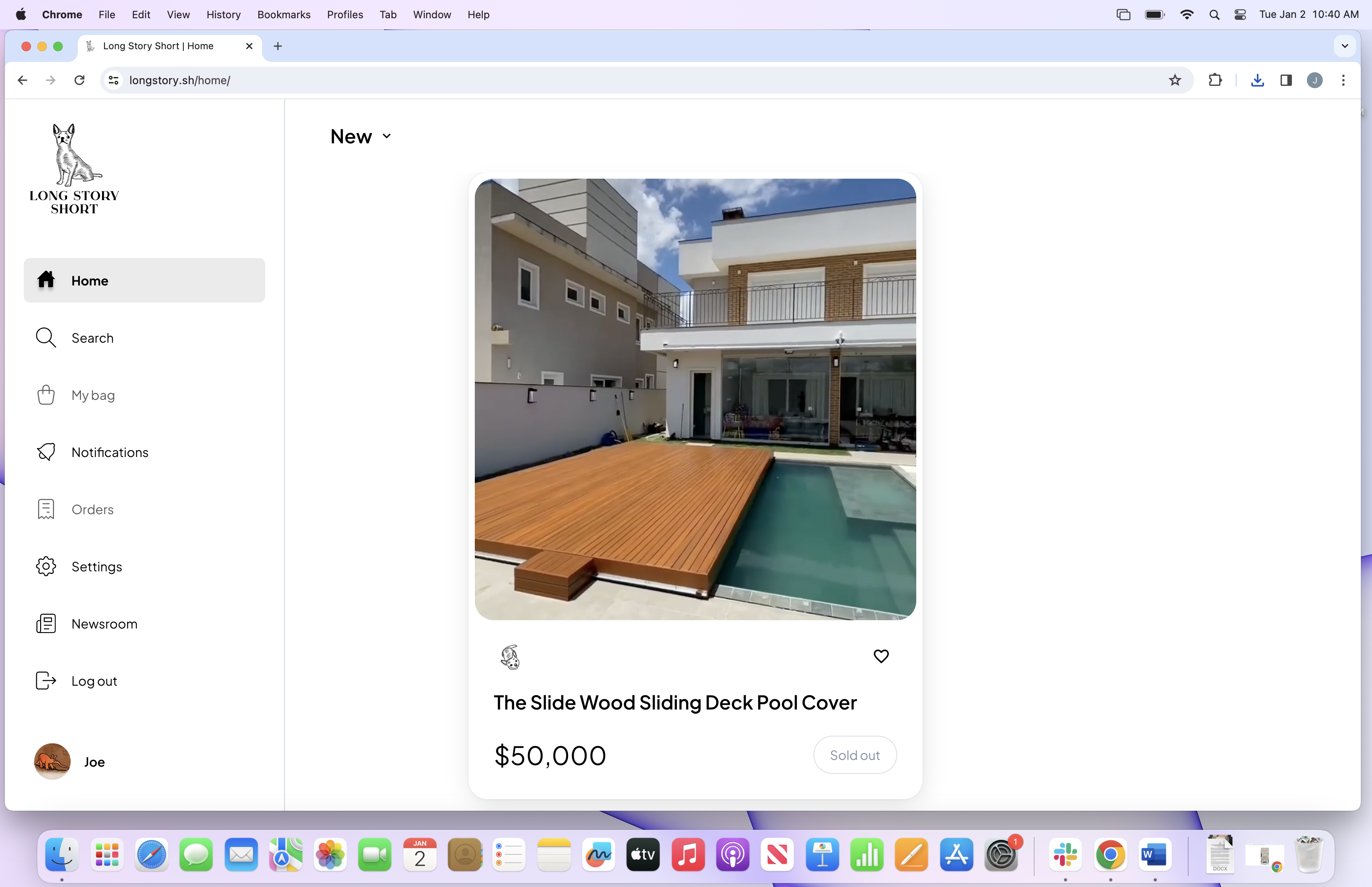Select the Long Story Short Home tab
Image resolution: width=1372 pixels, height=887 pixels.
158,46
